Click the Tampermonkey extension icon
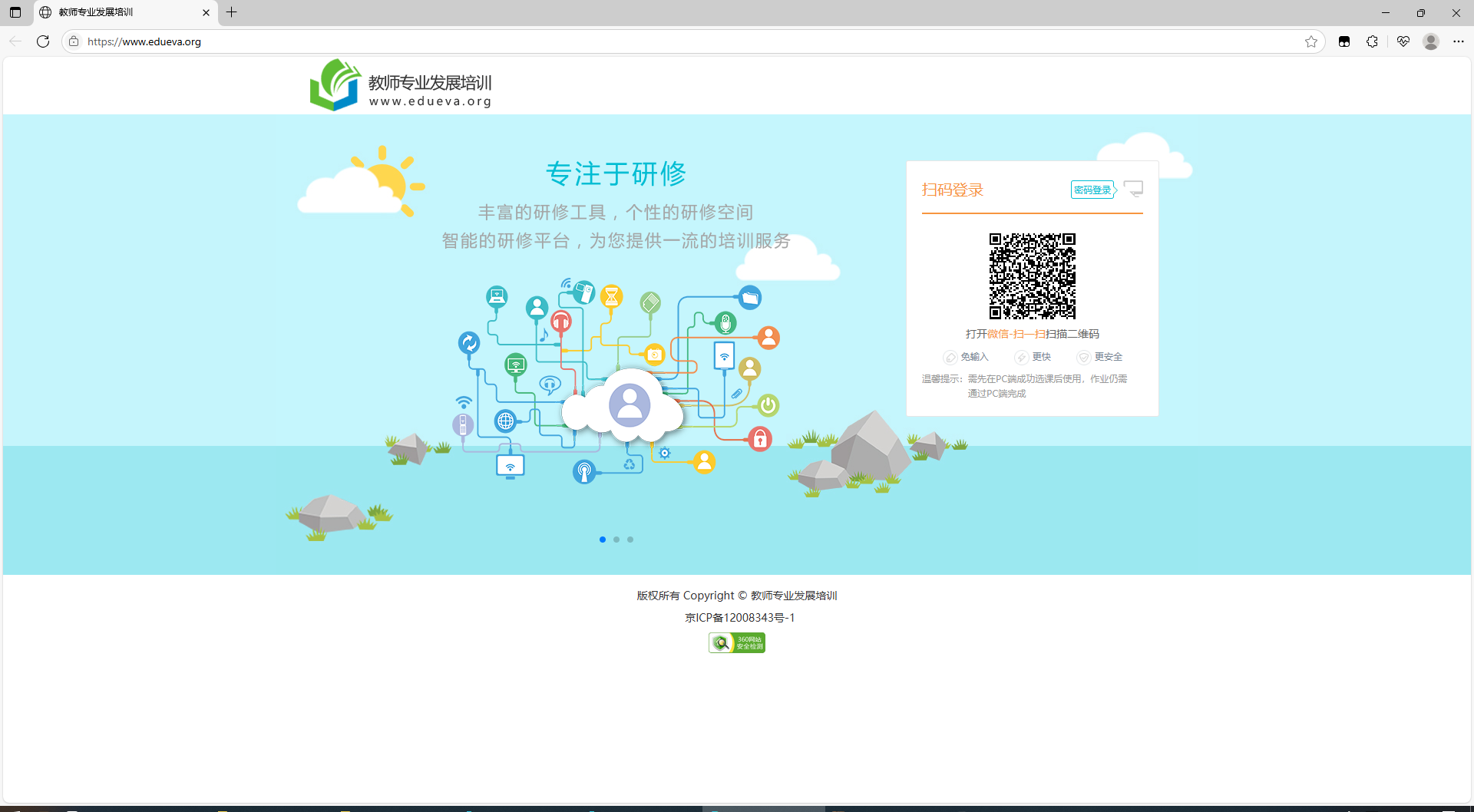Screen dimensions: 1474x812 tap(1344, 41)
